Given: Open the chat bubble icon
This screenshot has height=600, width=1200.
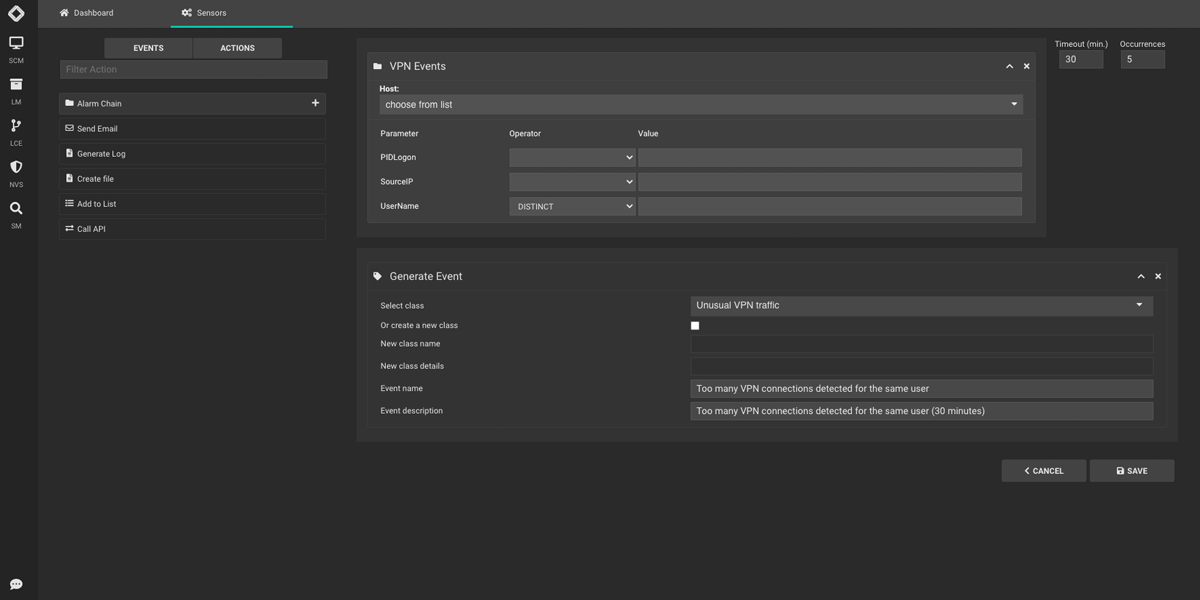Looking at the screenshot, I should pyautogui.click(x=16, y=584).
